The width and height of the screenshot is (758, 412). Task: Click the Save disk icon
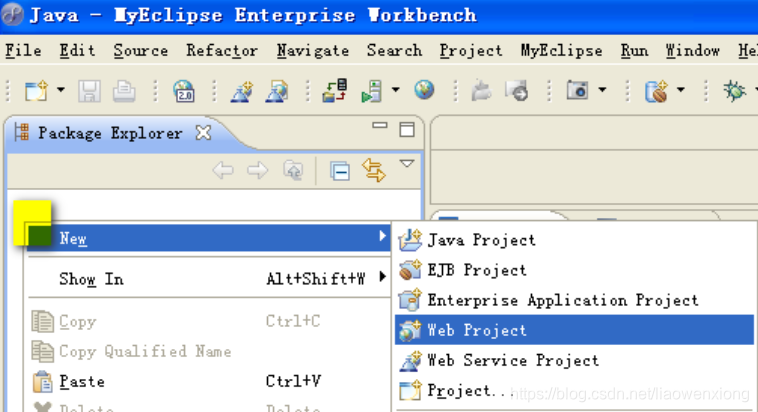89,91
